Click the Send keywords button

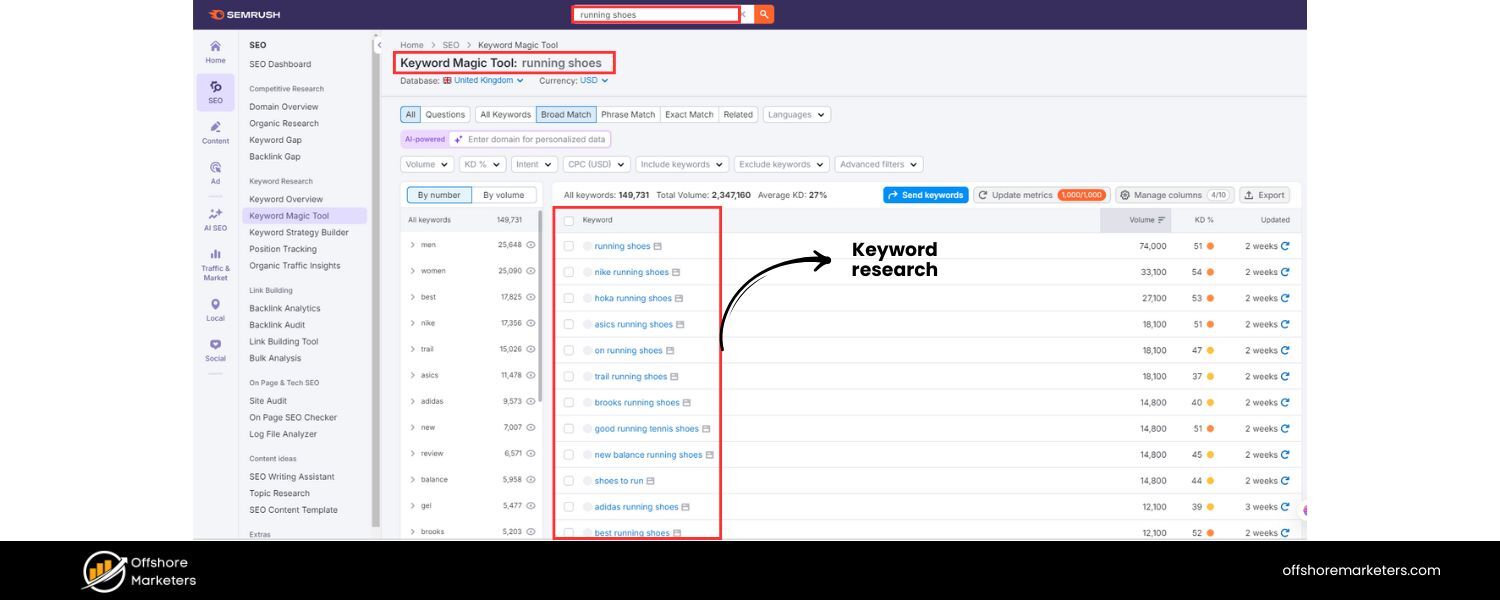(x=925, y=194)
